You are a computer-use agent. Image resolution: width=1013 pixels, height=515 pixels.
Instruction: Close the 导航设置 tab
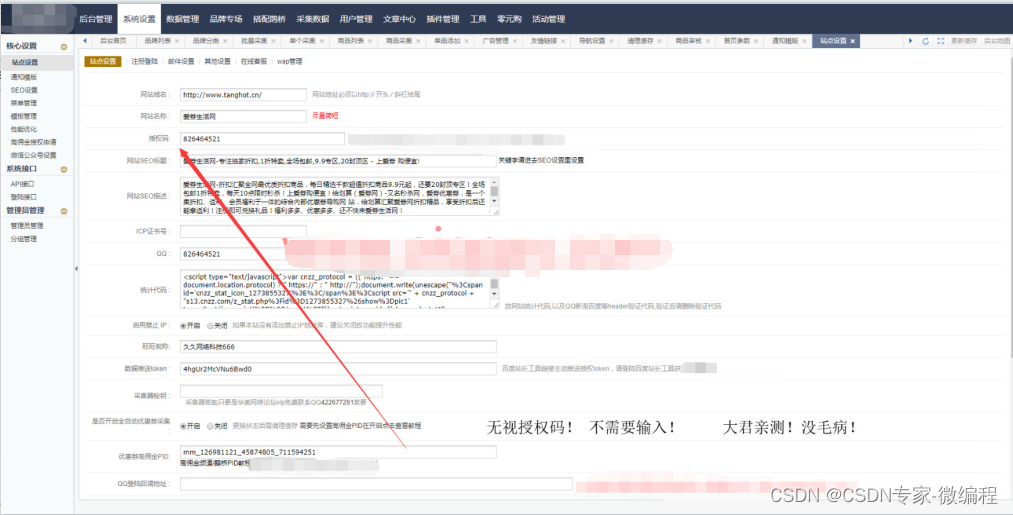coord(611,41)
